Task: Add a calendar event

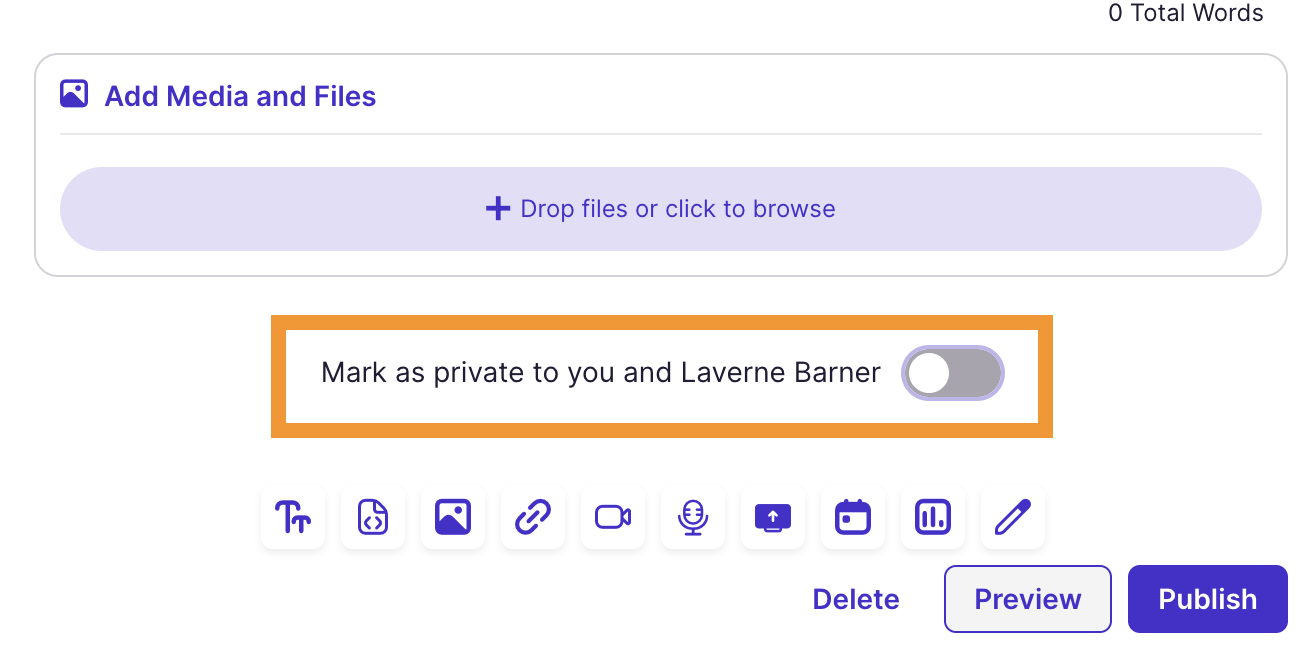Action: (x=852, y=517)
